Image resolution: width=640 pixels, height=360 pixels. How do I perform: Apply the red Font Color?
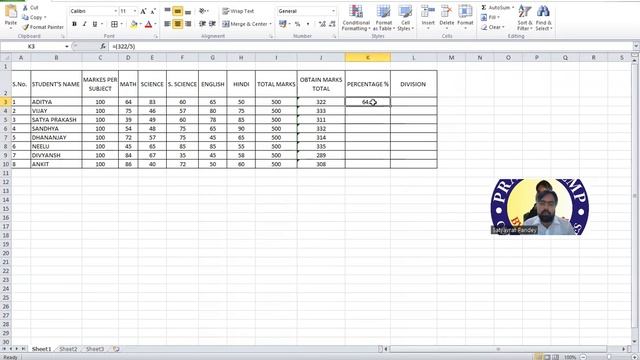149,24
